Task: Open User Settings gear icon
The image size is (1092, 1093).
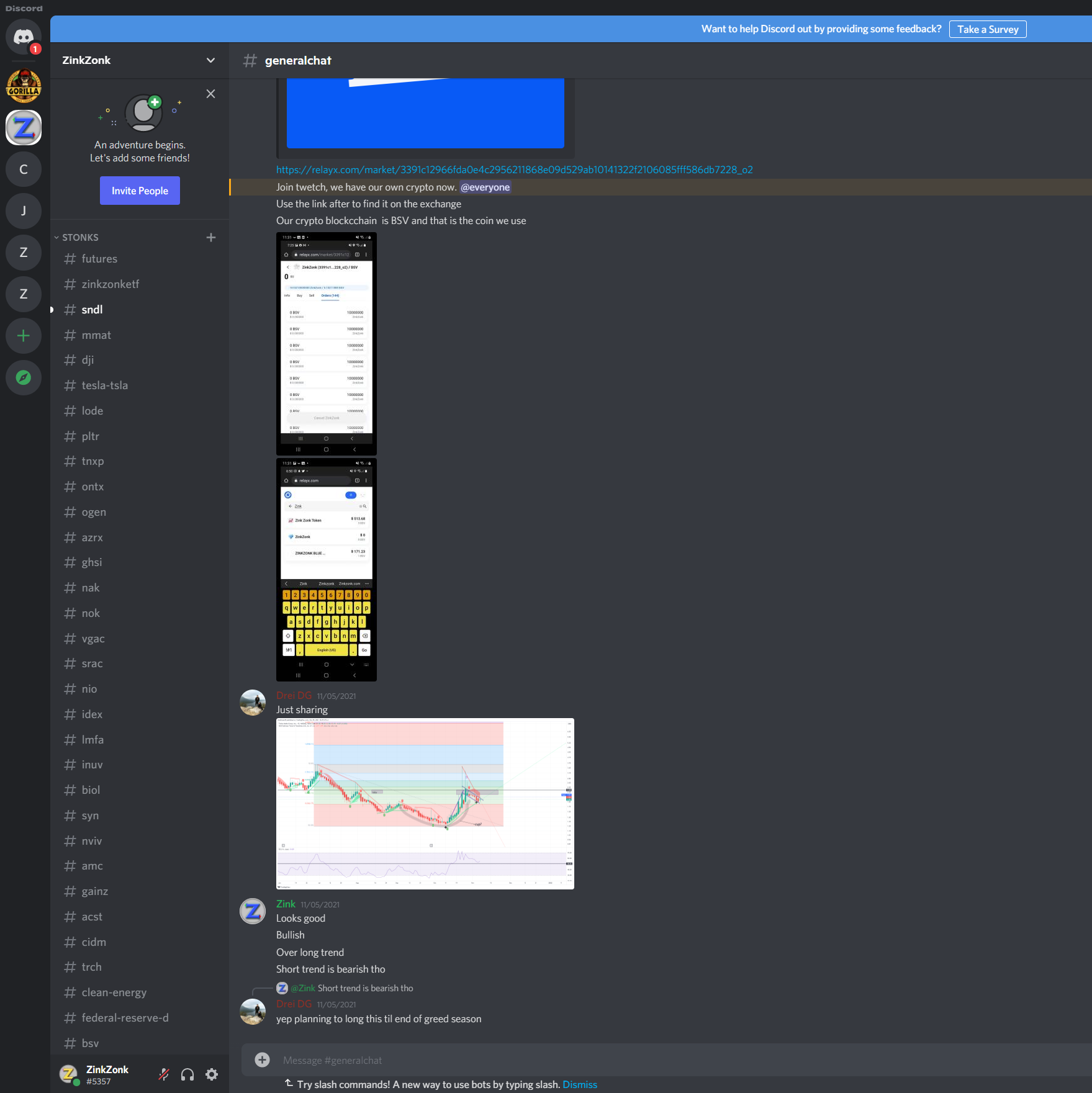Action: tap(212, 1074)
